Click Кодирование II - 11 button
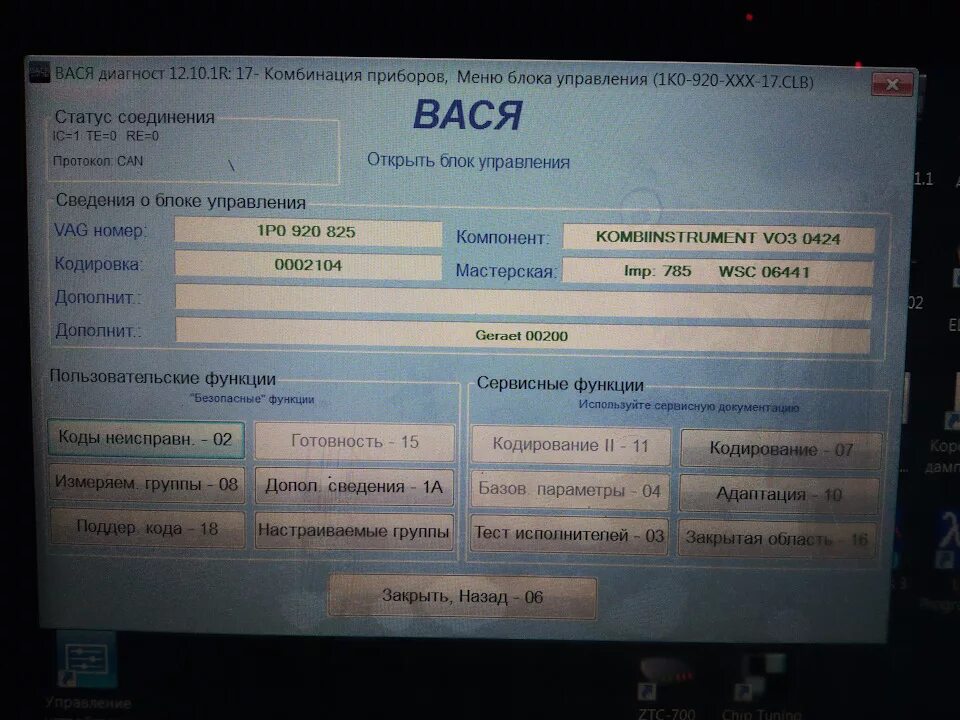 click(571, 445)
